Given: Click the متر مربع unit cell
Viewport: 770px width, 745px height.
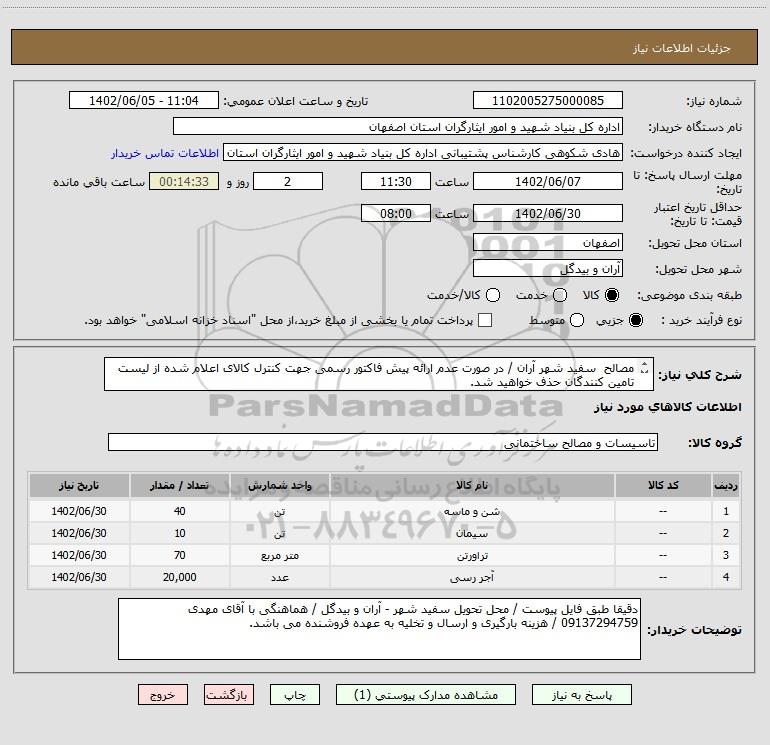Looking at the screenshot, I should point(279,555).
